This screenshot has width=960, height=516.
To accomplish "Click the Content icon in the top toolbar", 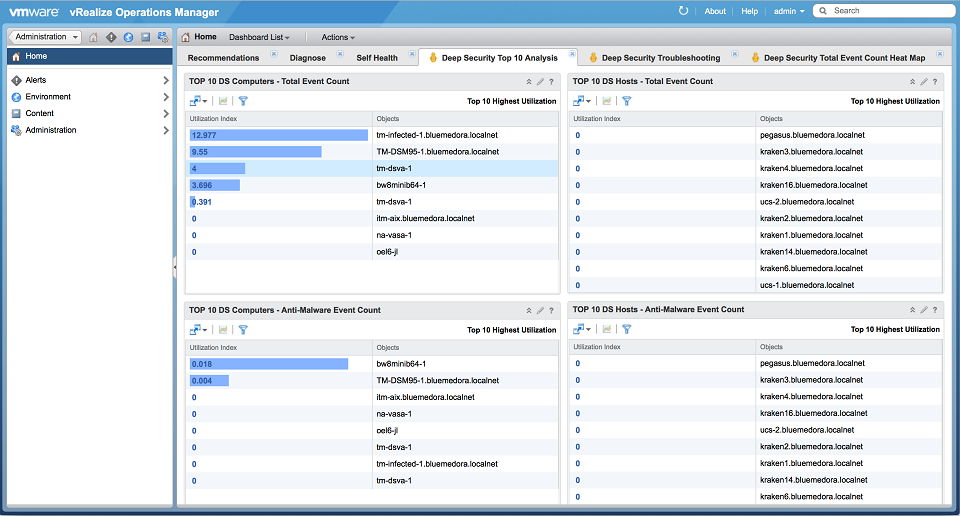I will point(145,37).
